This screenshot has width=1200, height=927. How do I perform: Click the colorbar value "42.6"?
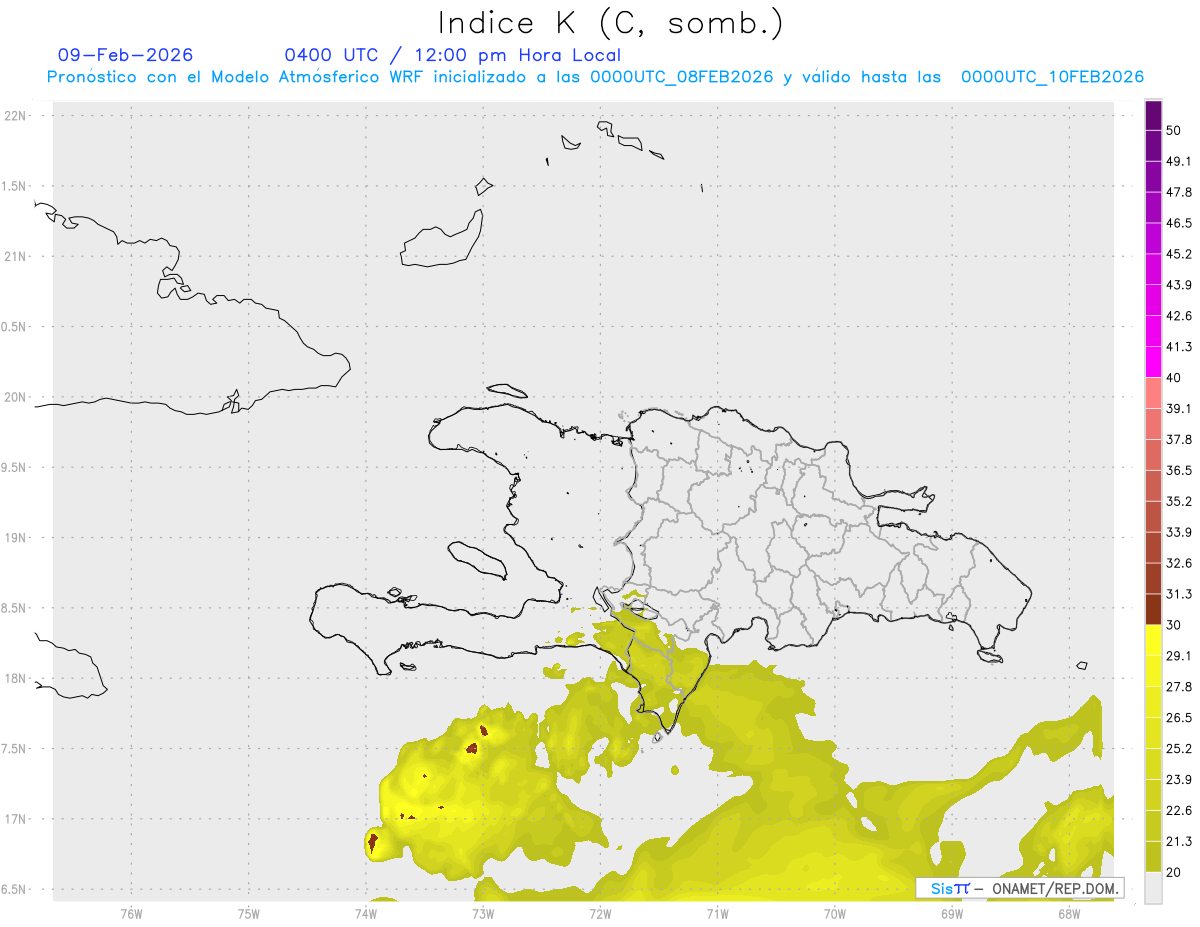pyautogui.click(x=1178, y=316)
